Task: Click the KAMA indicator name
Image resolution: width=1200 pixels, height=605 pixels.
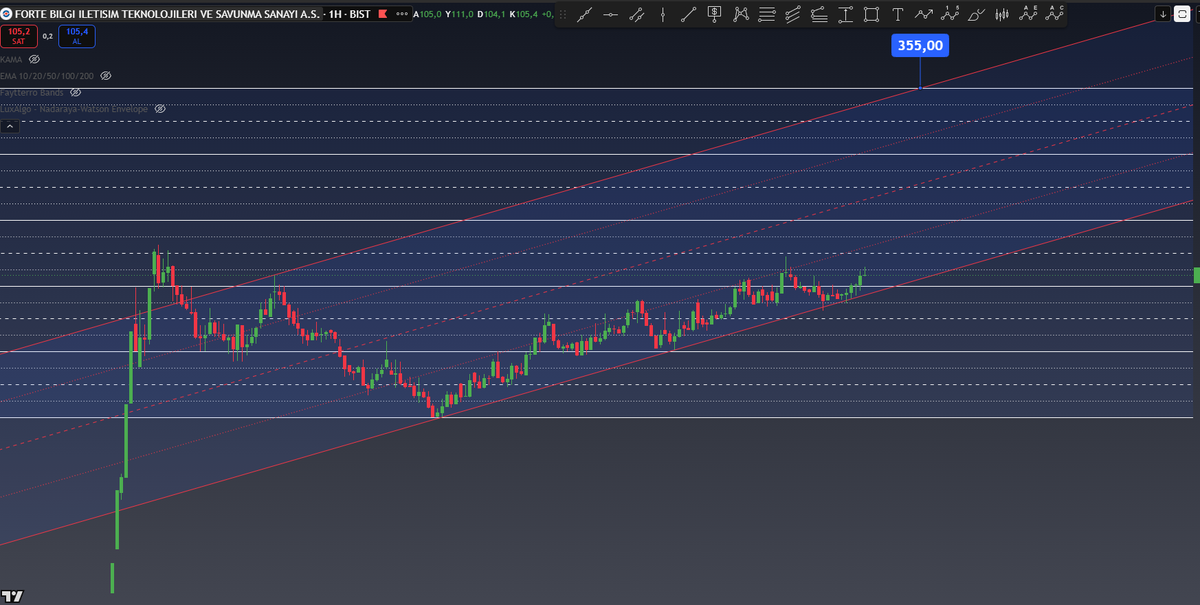Action: tap(13, 60)
